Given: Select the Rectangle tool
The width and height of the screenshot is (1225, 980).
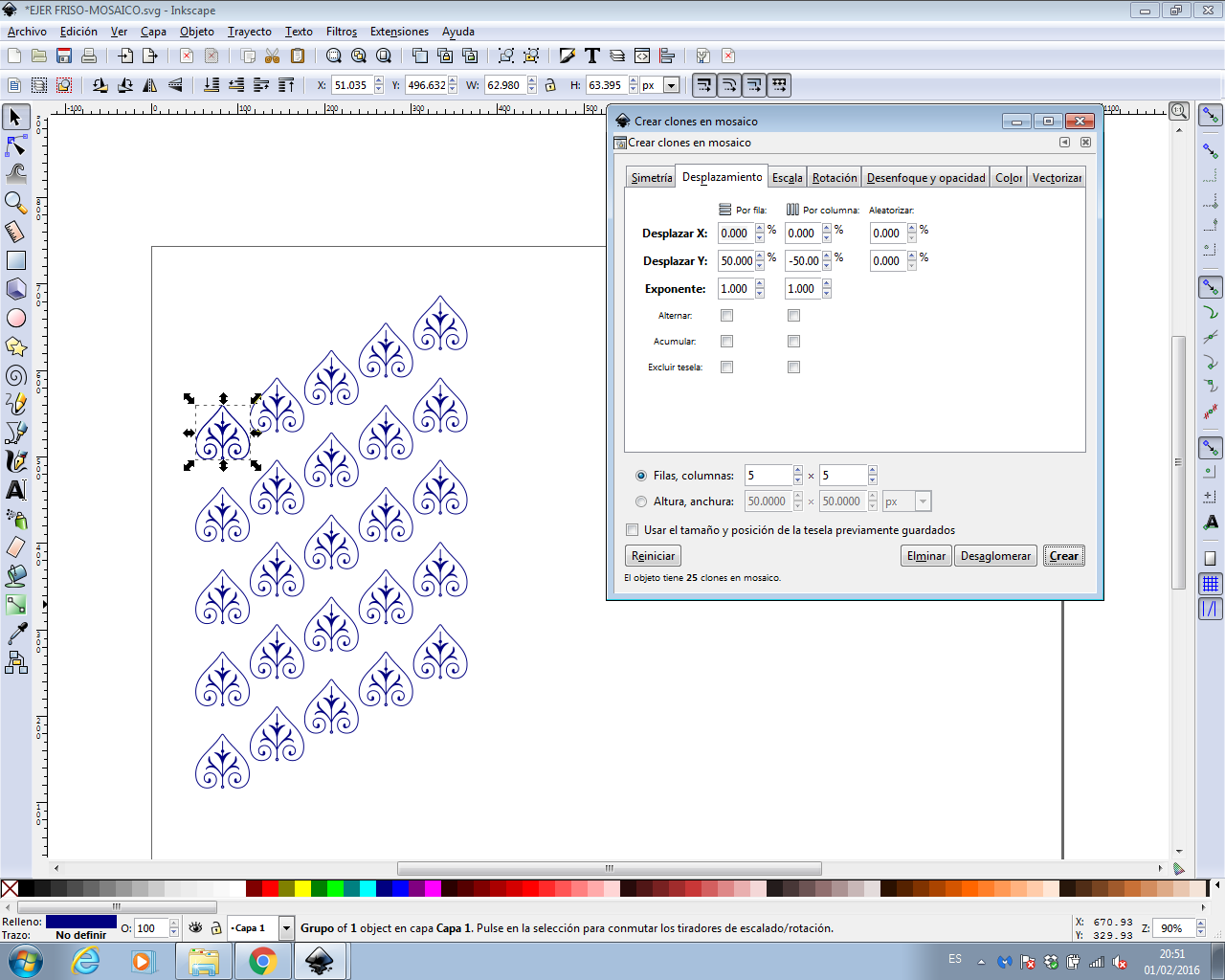Looking at the screenshot, I should 15,260.
